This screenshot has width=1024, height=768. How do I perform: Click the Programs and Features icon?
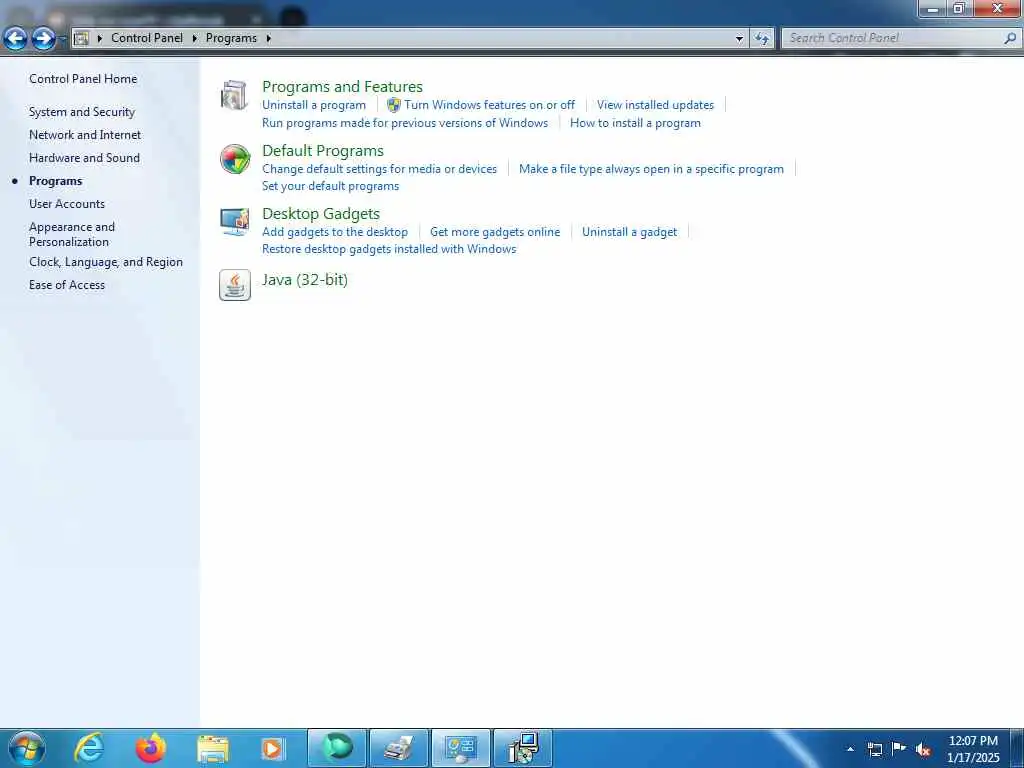click(x=234, y=95)
